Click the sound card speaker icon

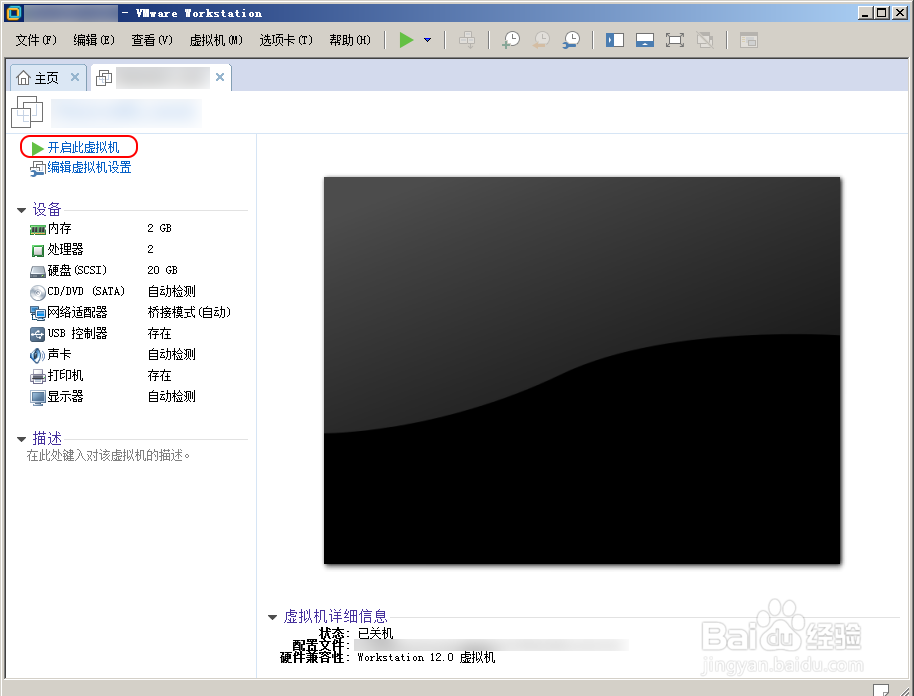point(37,355)
